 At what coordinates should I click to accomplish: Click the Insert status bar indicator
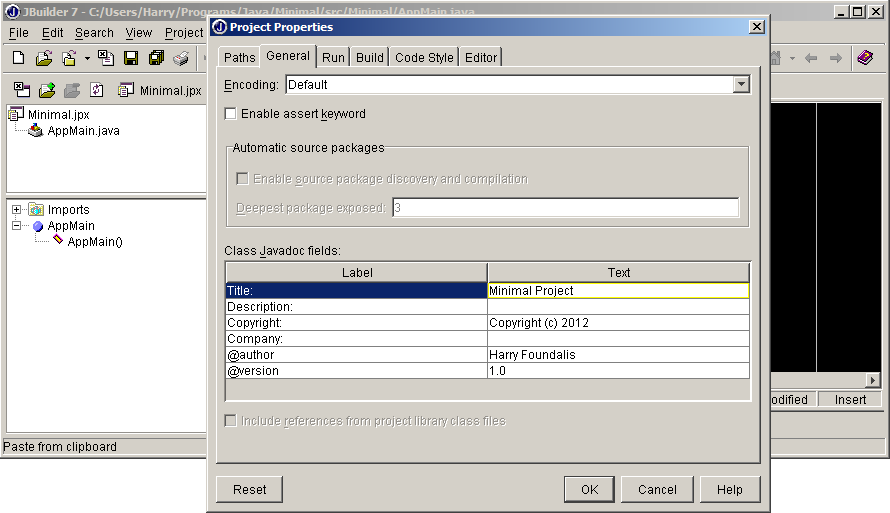(850, 400)
